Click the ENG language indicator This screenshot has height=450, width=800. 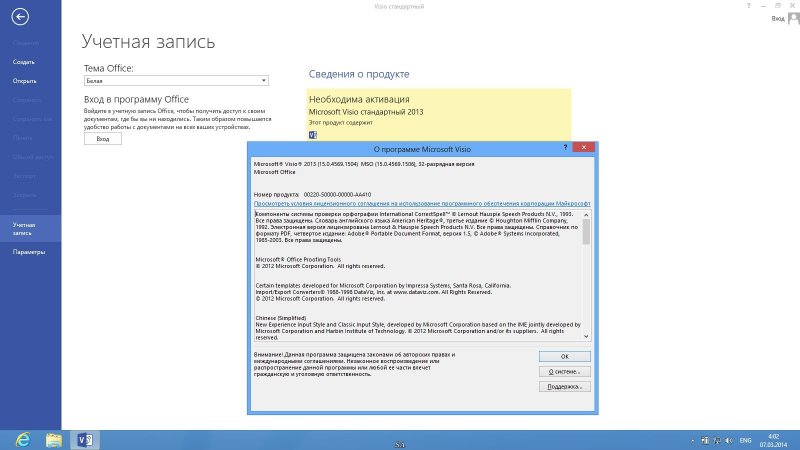point(745,440)
